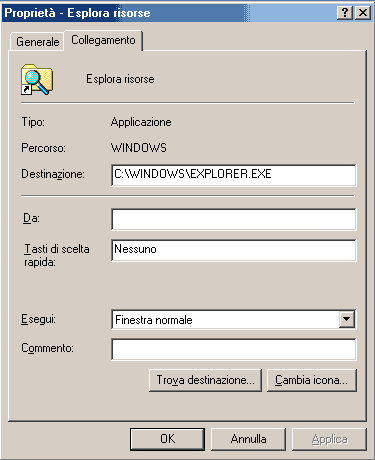Click the Applicazione type value
Viewport: 375px width, 460px height.
tap(141, 122)
